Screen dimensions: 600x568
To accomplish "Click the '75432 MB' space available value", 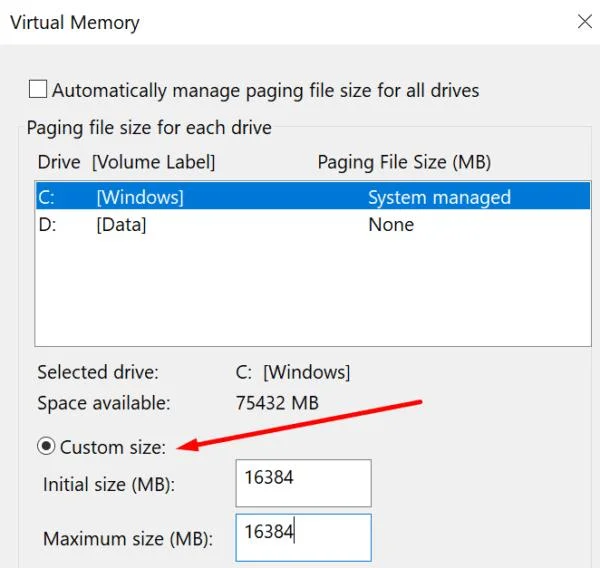I will click(x=277, y=403).
